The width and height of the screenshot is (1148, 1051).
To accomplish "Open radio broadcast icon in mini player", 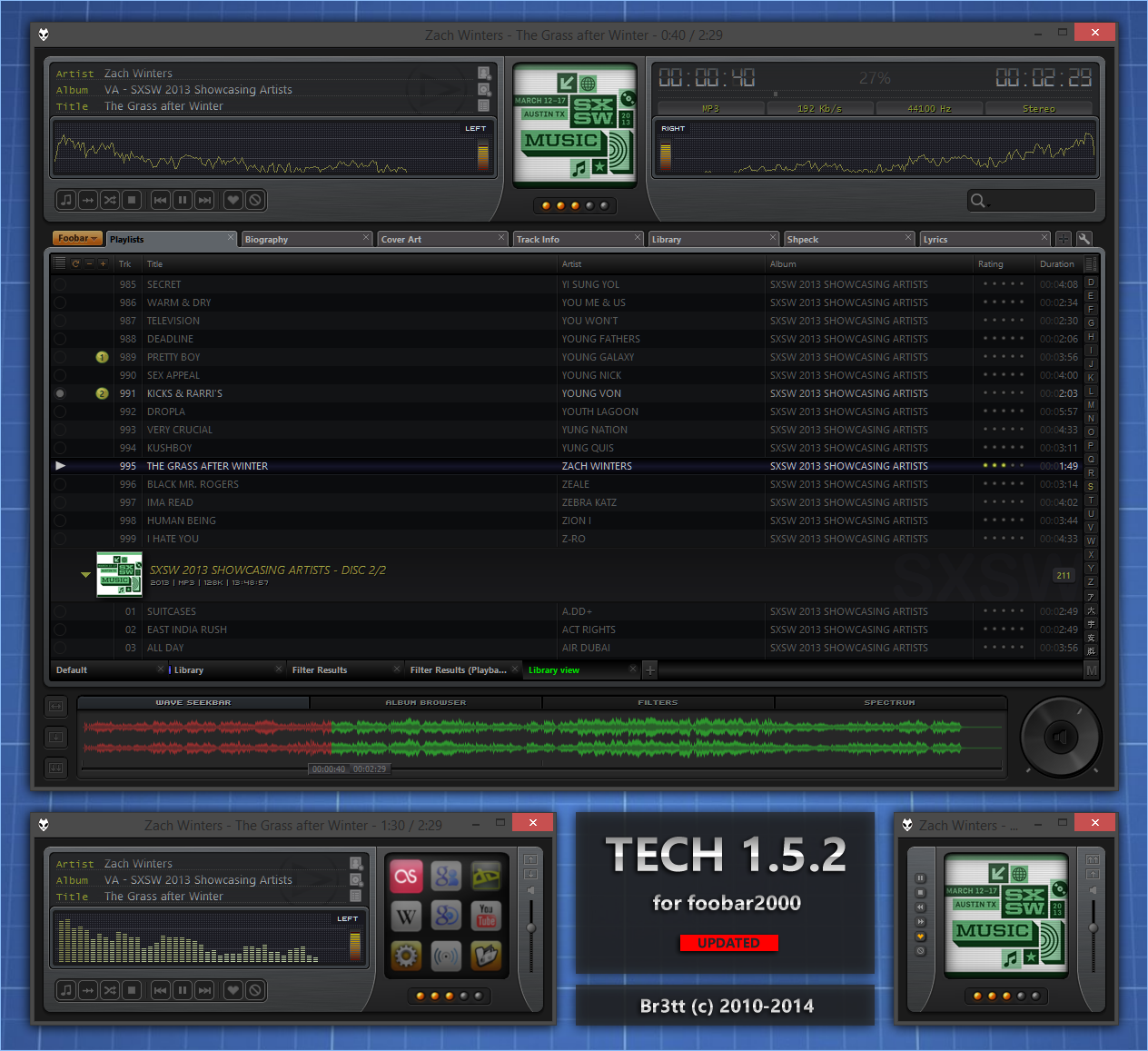I will [x=447, y=956].
